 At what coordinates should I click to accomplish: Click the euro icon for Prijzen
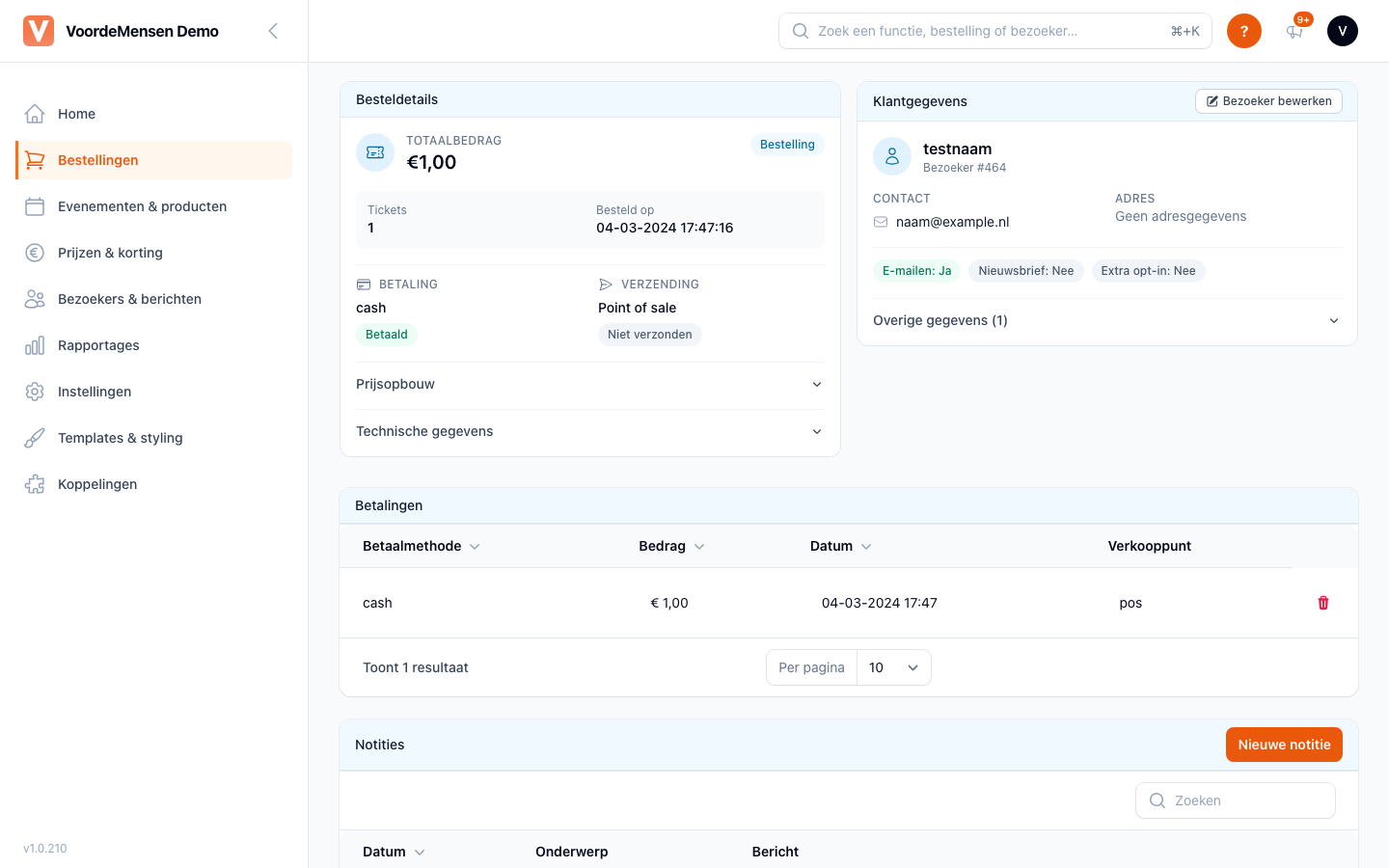click(x=35, y=253)
